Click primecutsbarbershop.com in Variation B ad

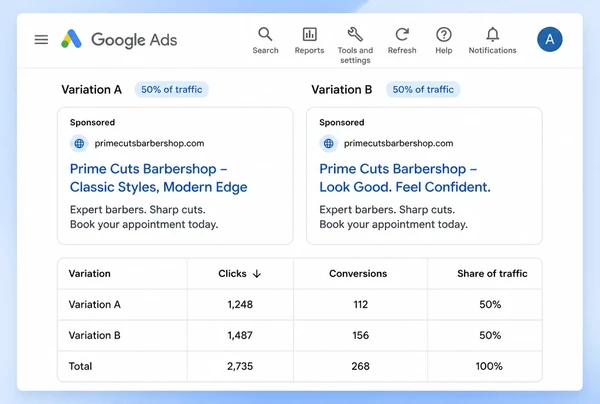coord(398,143)
